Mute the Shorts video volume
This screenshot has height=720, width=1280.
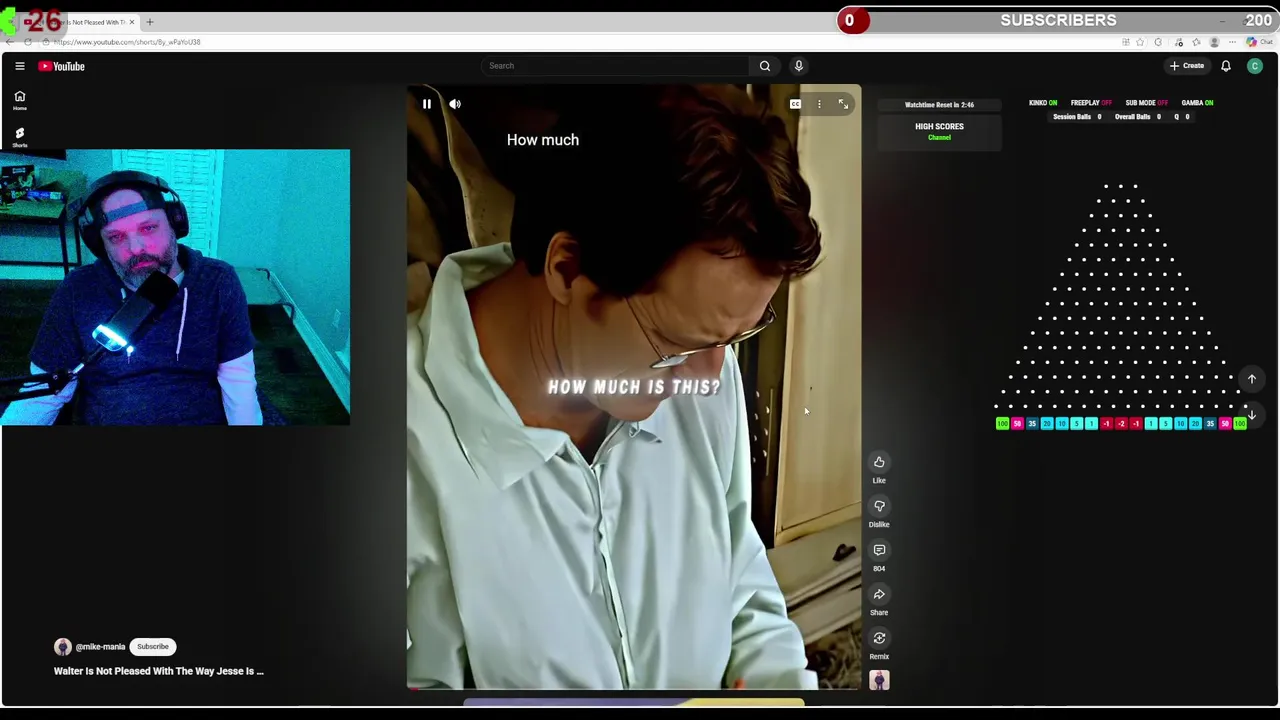(x=455, y=104)
